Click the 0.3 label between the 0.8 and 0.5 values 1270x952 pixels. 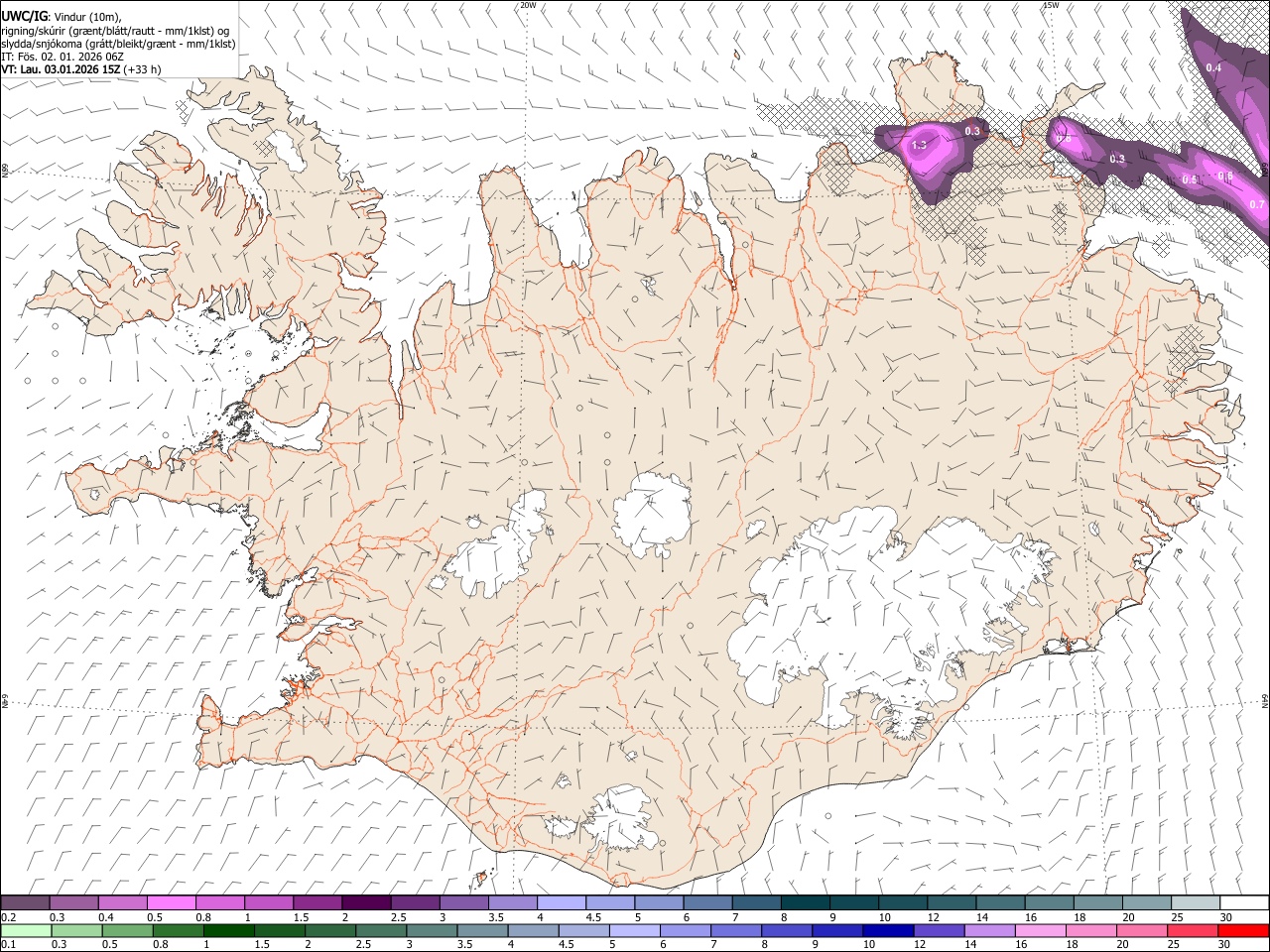(x=1117, y=159)
